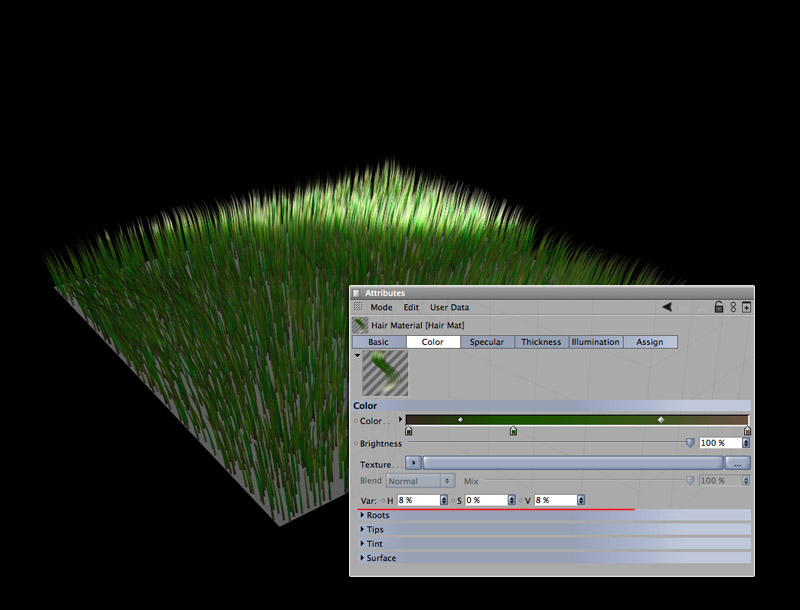
Task: Click the new attribute manager plus icon
Action: (x=746, y=307)
